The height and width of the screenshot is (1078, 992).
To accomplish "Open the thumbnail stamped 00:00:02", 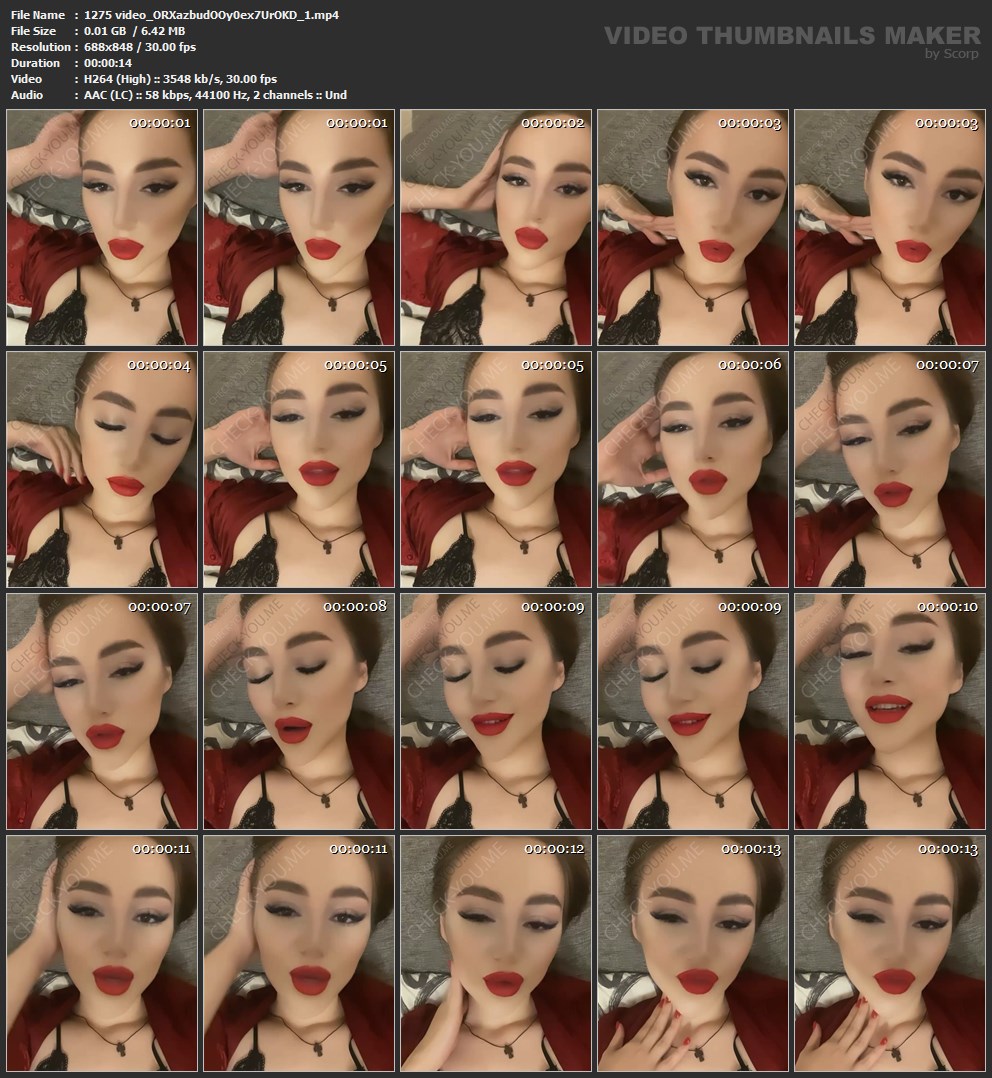I will 495,228.
